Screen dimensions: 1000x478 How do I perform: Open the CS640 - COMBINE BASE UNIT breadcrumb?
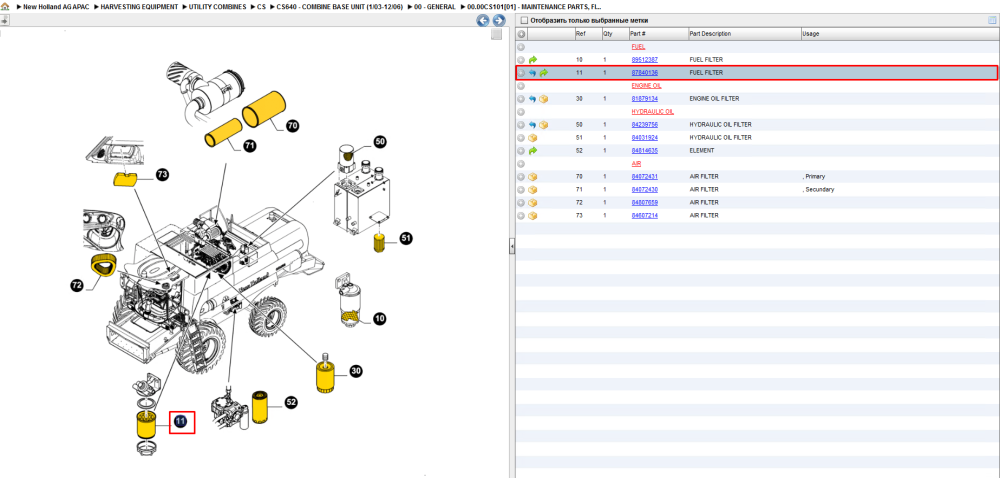click(x=340, y=6)
